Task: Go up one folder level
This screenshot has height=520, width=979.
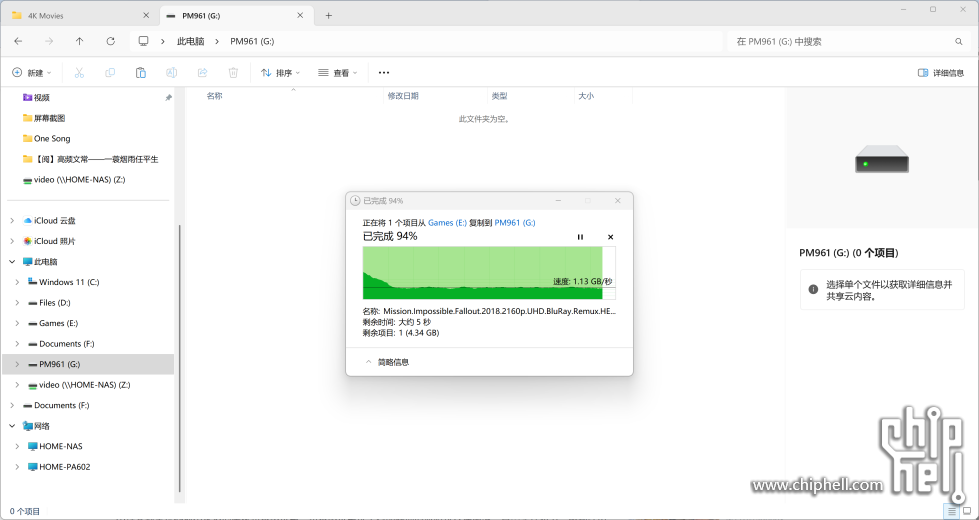Action: (79, 41)
